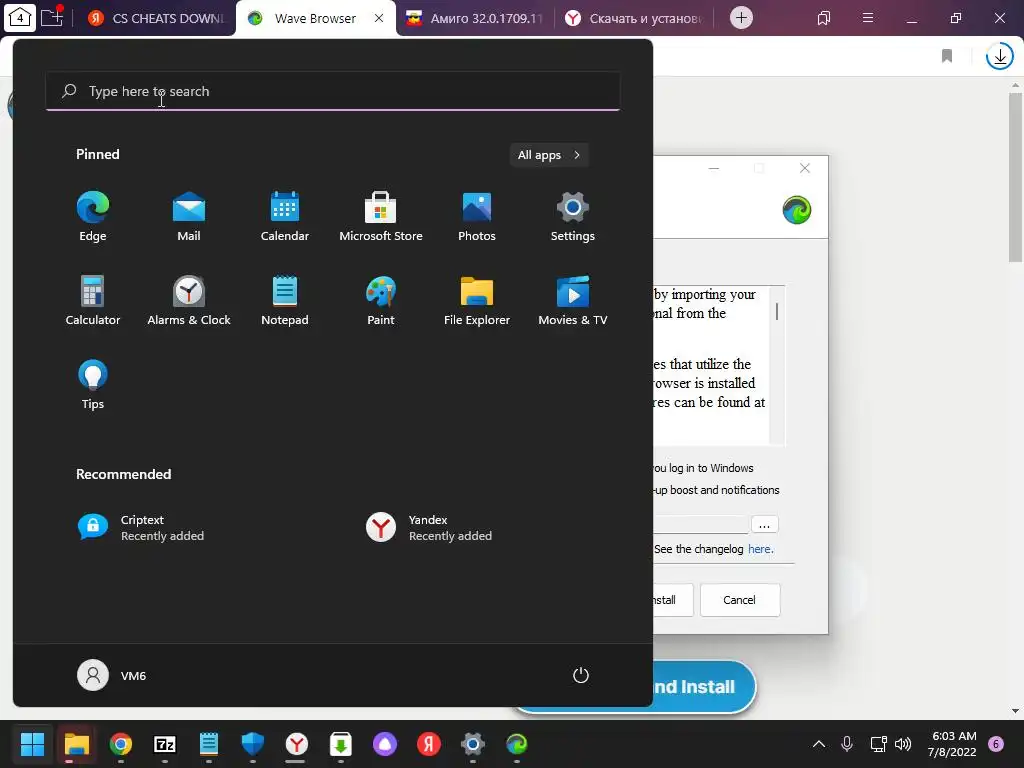The width and height of the screenshot is (1024, 768).
Task: Open the Mail app
Action: tap(189, 216)
